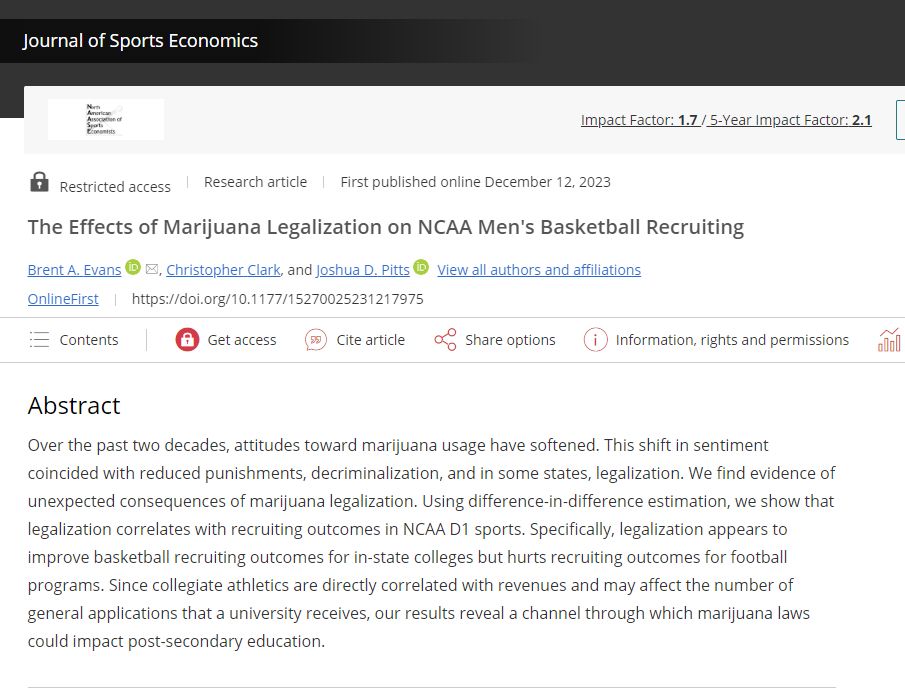Click the article title heading
The image size is (905, 700).
pyautogui.click(x=386, y=227)
